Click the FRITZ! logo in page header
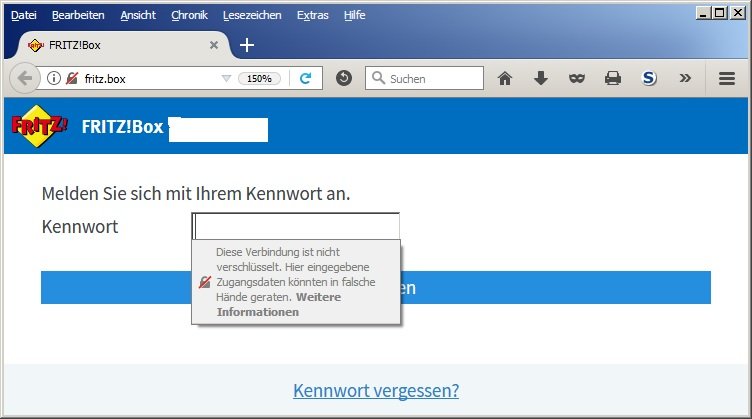Screen dimensions: 752x419 coord(39,126)
